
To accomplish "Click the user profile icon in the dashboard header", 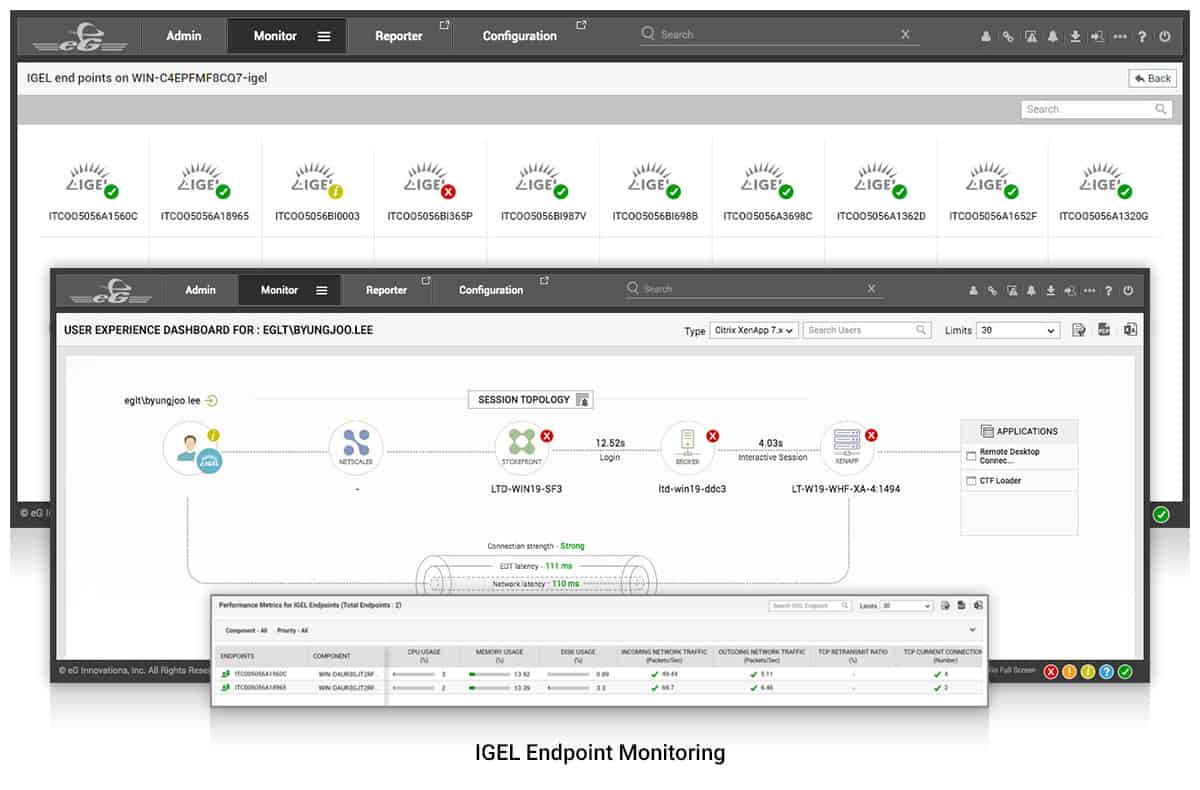I will pyautogui.click(x=973, y=291).
